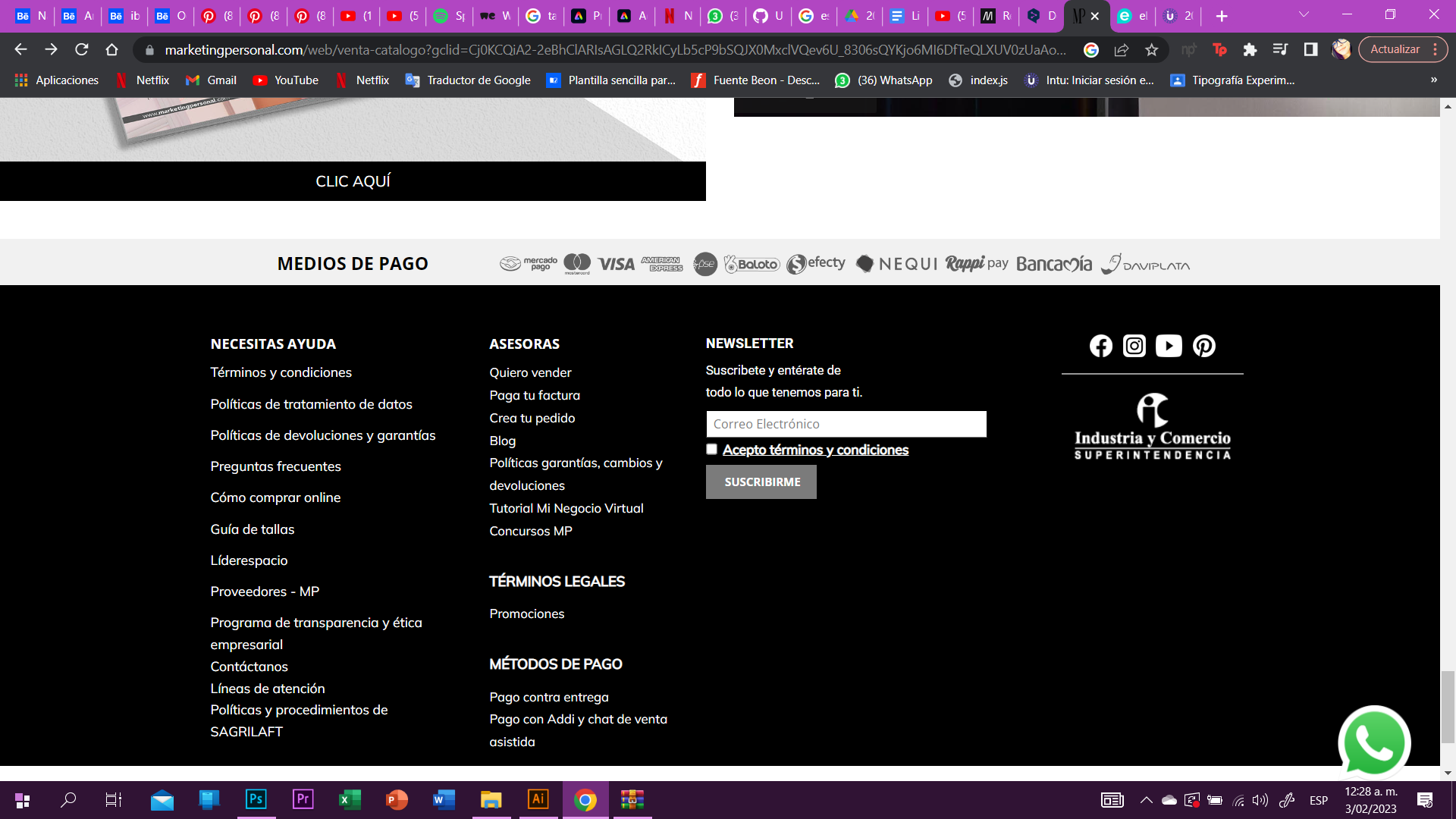
Task: Select the YouTube icon in the footer
Action: (1169, 346)
